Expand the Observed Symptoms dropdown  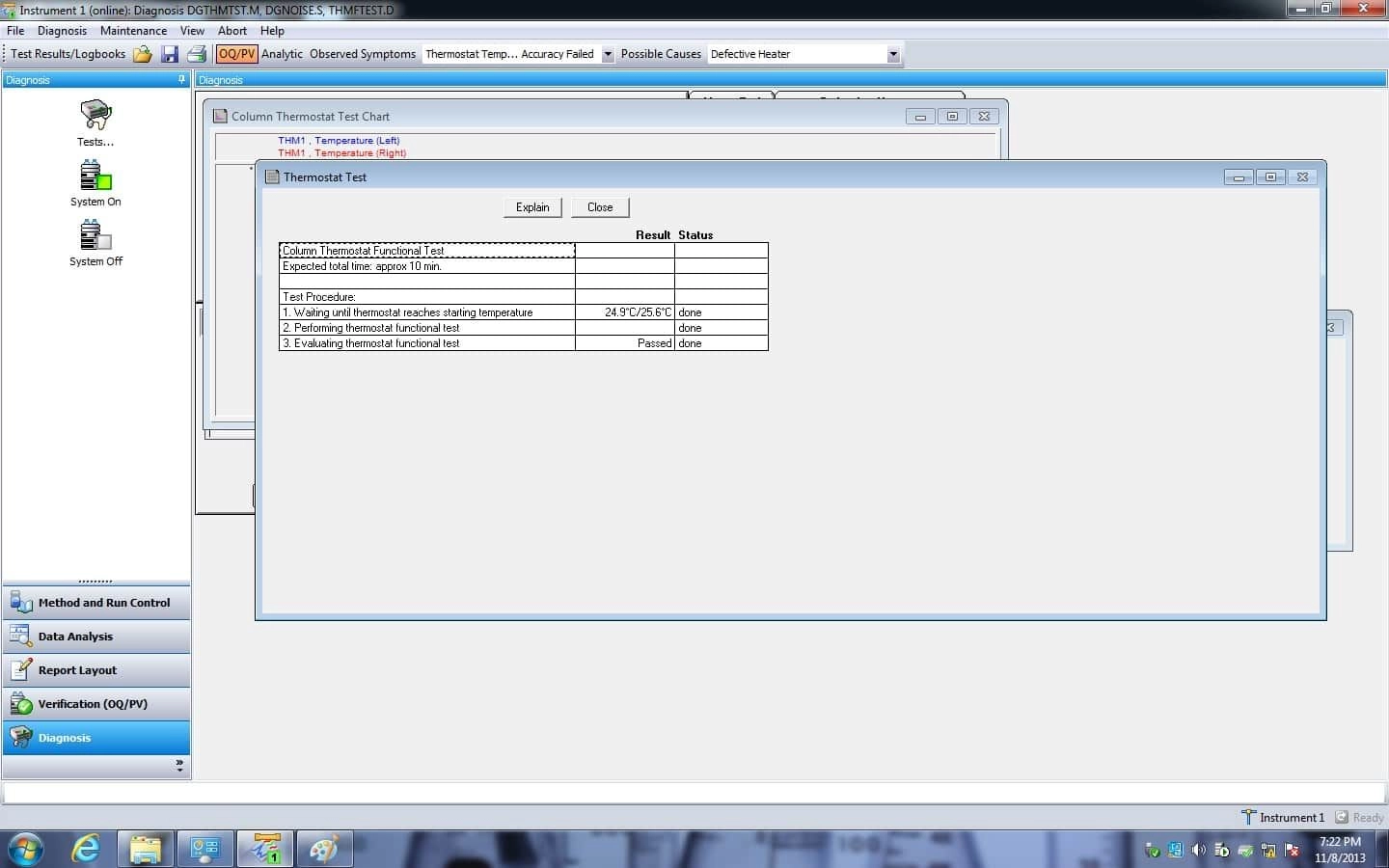(x=608, y=55)
